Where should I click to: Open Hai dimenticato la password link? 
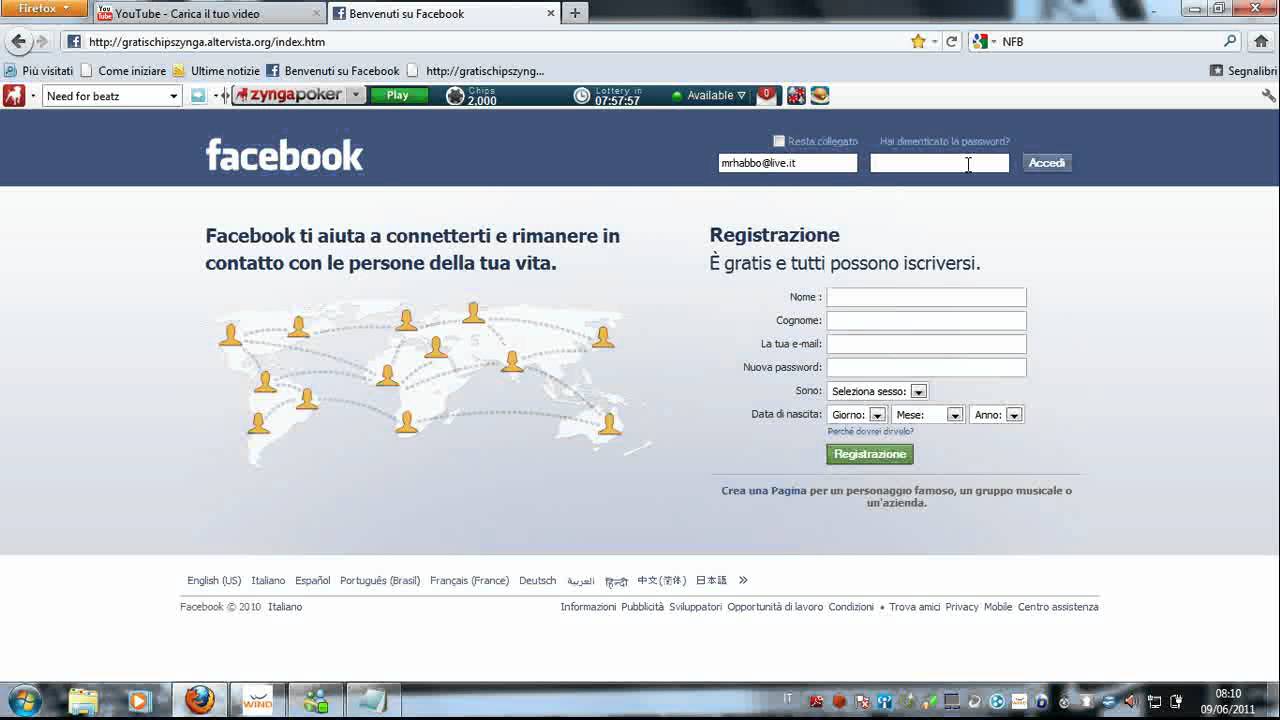click(x=945, y=141)
